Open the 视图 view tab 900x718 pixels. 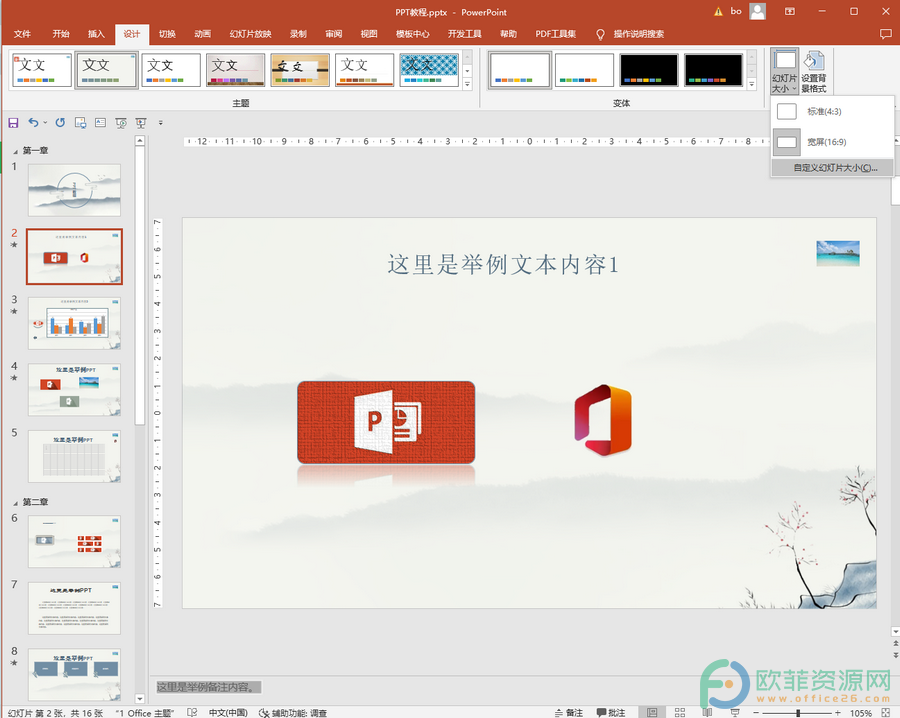coord(369,34)
